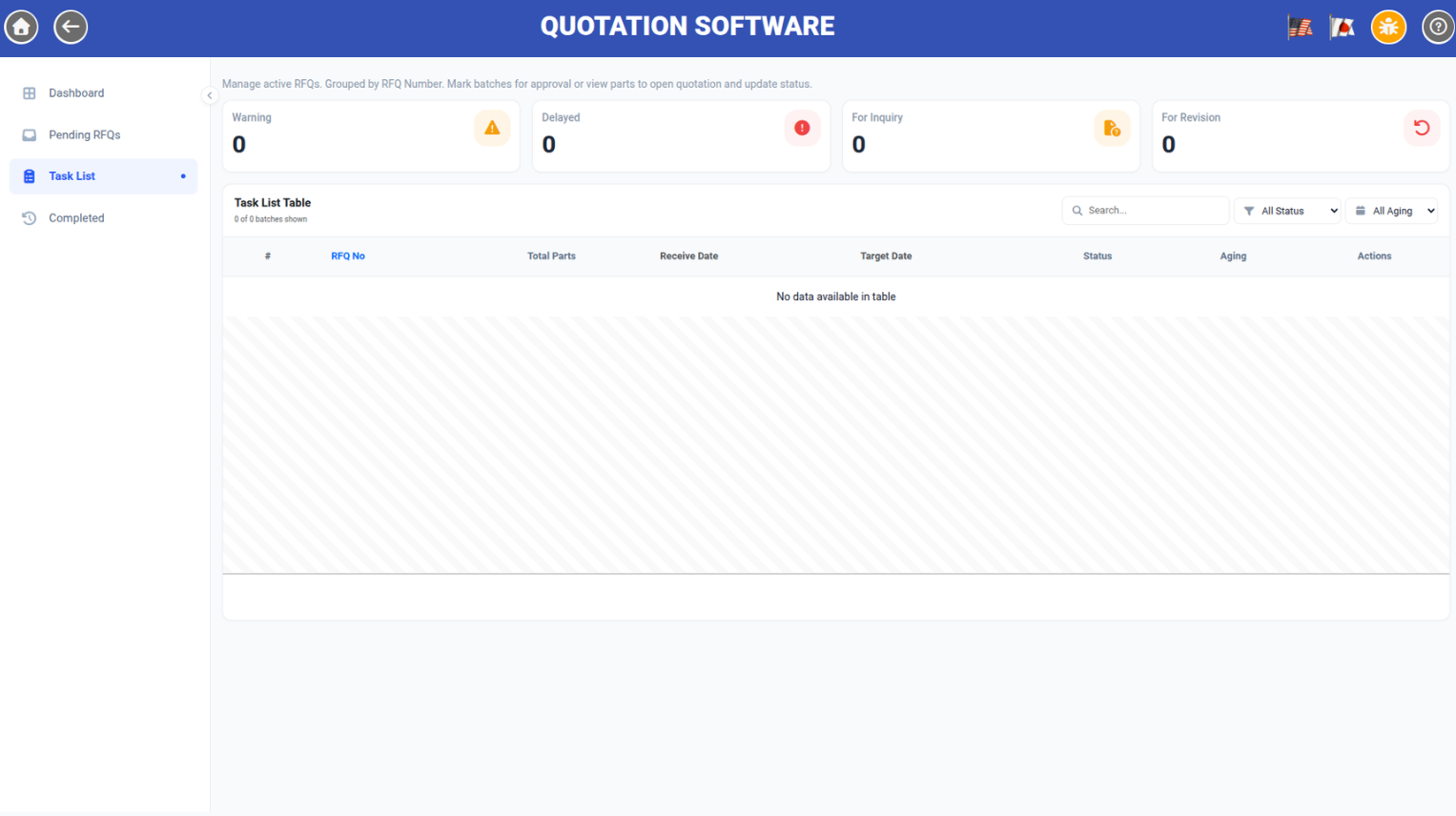Viewport: 1456px width, 816px height.
Task: Sort by Target Date column header
Action: click(886, 256)
